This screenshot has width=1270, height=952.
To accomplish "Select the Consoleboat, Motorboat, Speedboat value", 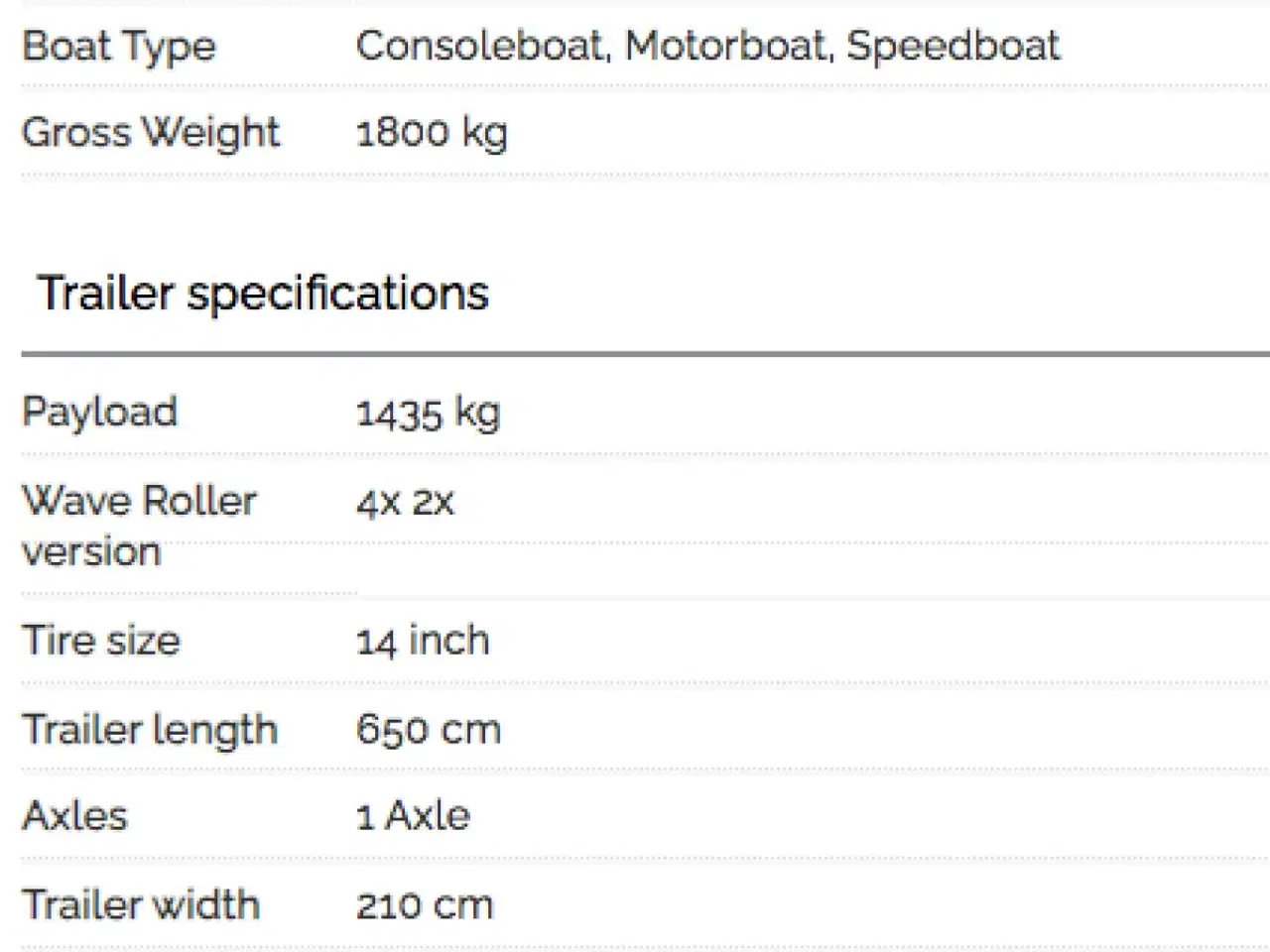I will 707,47.
